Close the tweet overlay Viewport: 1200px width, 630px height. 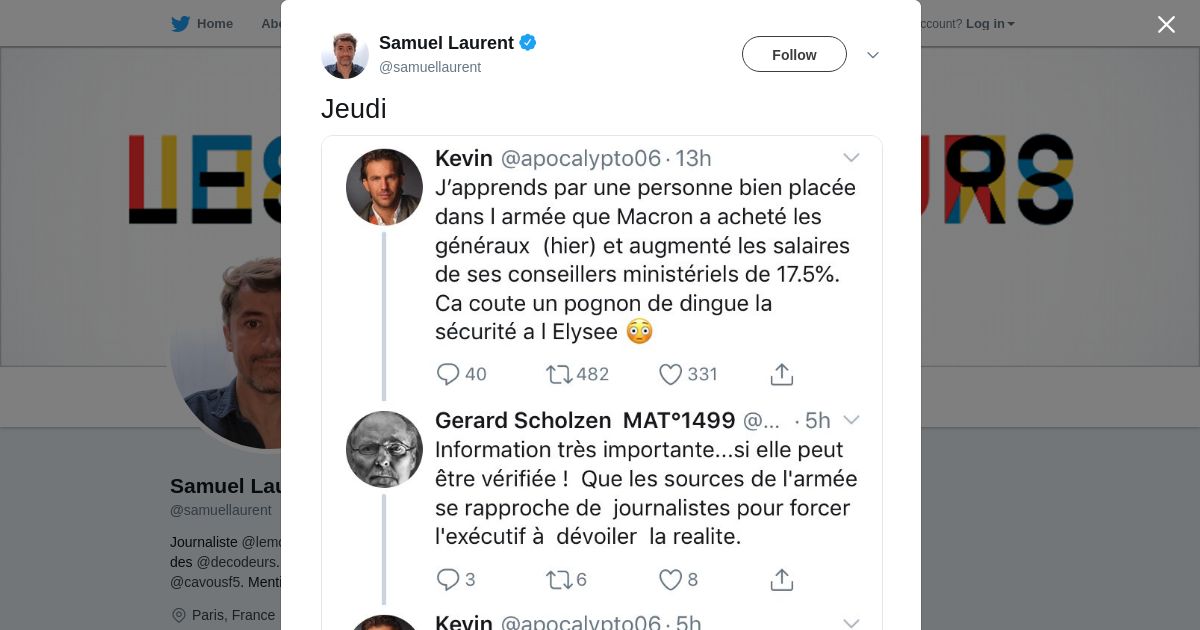point(1166,24)
